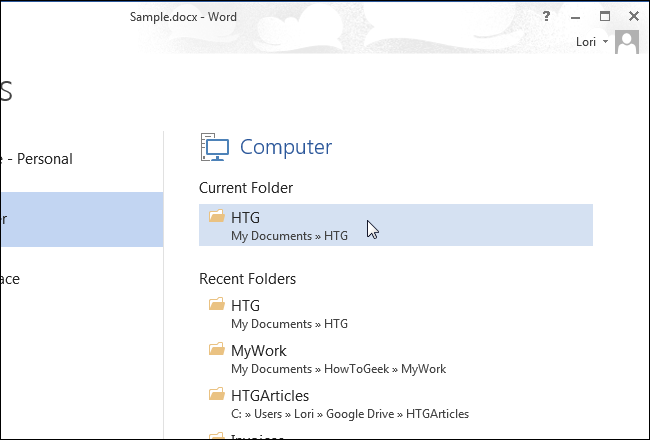Click the large Computer monitor icon
The width and height of the screenshot is (650, 440).
[x=214, y=147]
